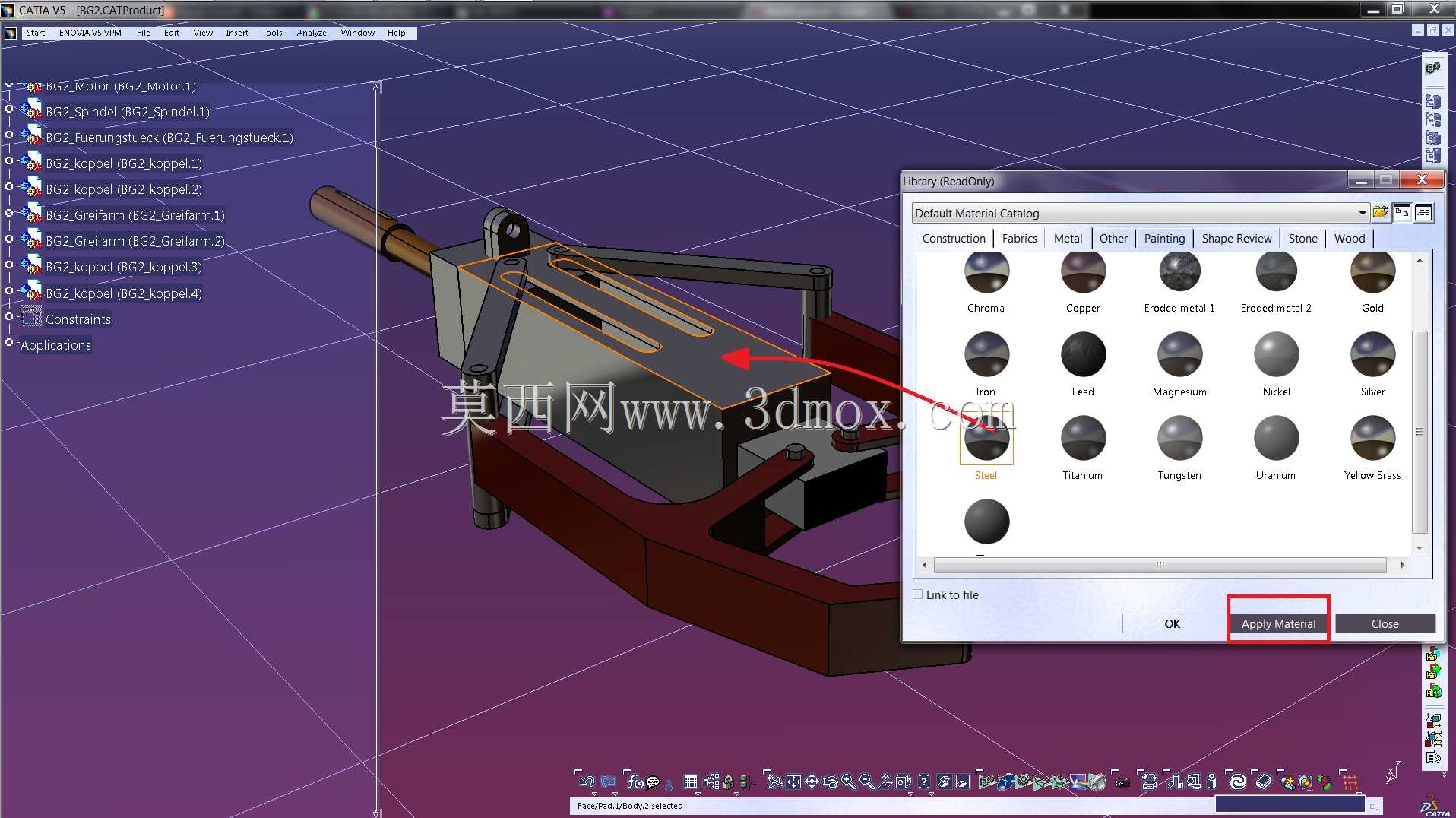1456x818 pixels.
Task: Select the Gold material thumbnail
Action: coord(1372,271)
